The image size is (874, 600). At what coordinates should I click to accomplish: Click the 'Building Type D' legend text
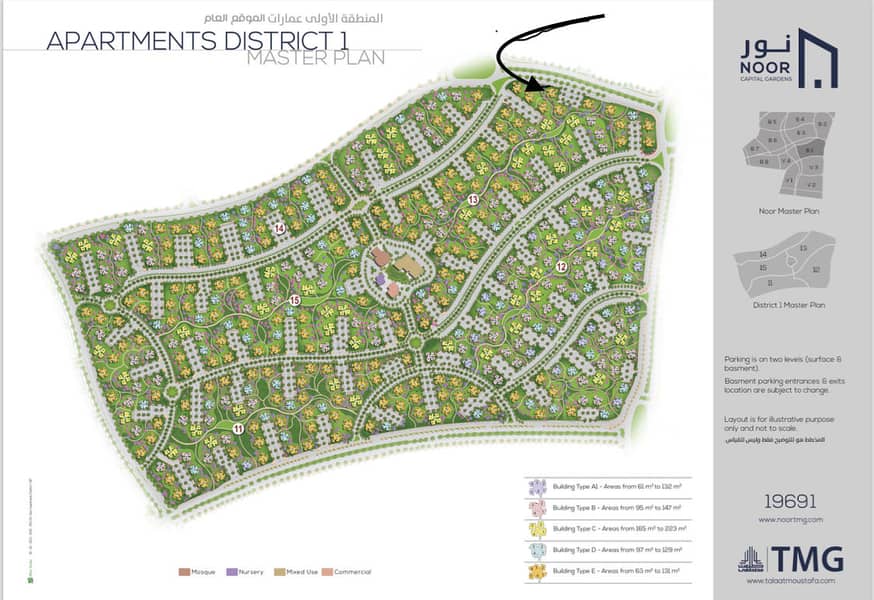click(617, 550)
